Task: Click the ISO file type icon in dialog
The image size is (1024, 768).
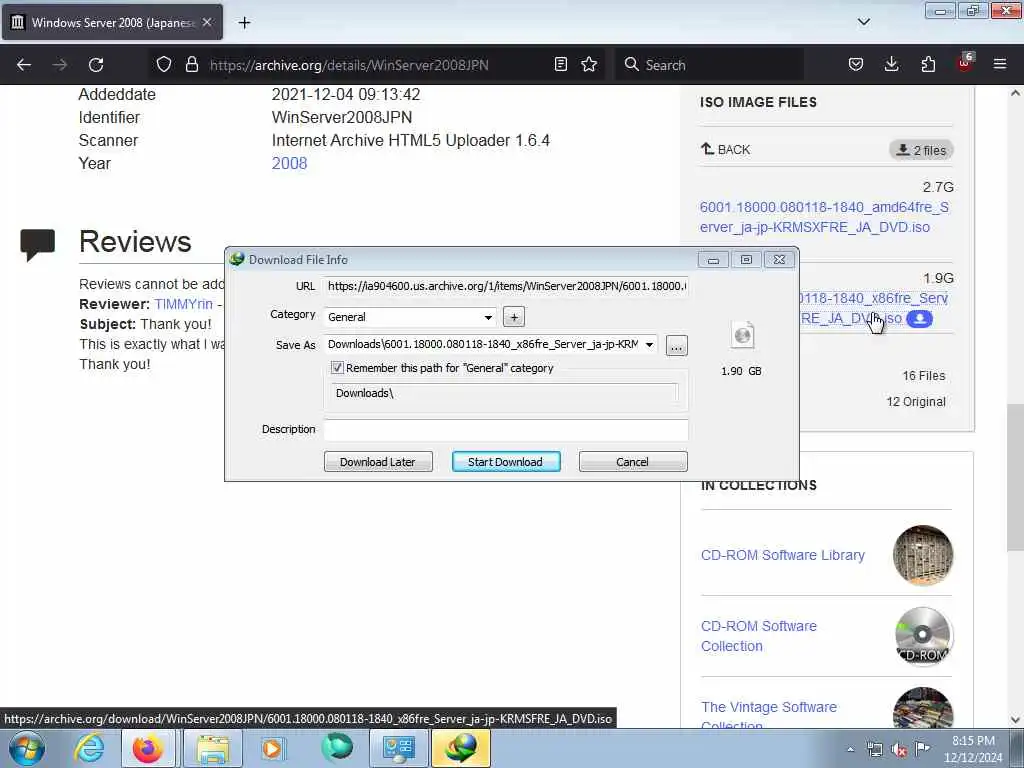Action: [743, 336]
